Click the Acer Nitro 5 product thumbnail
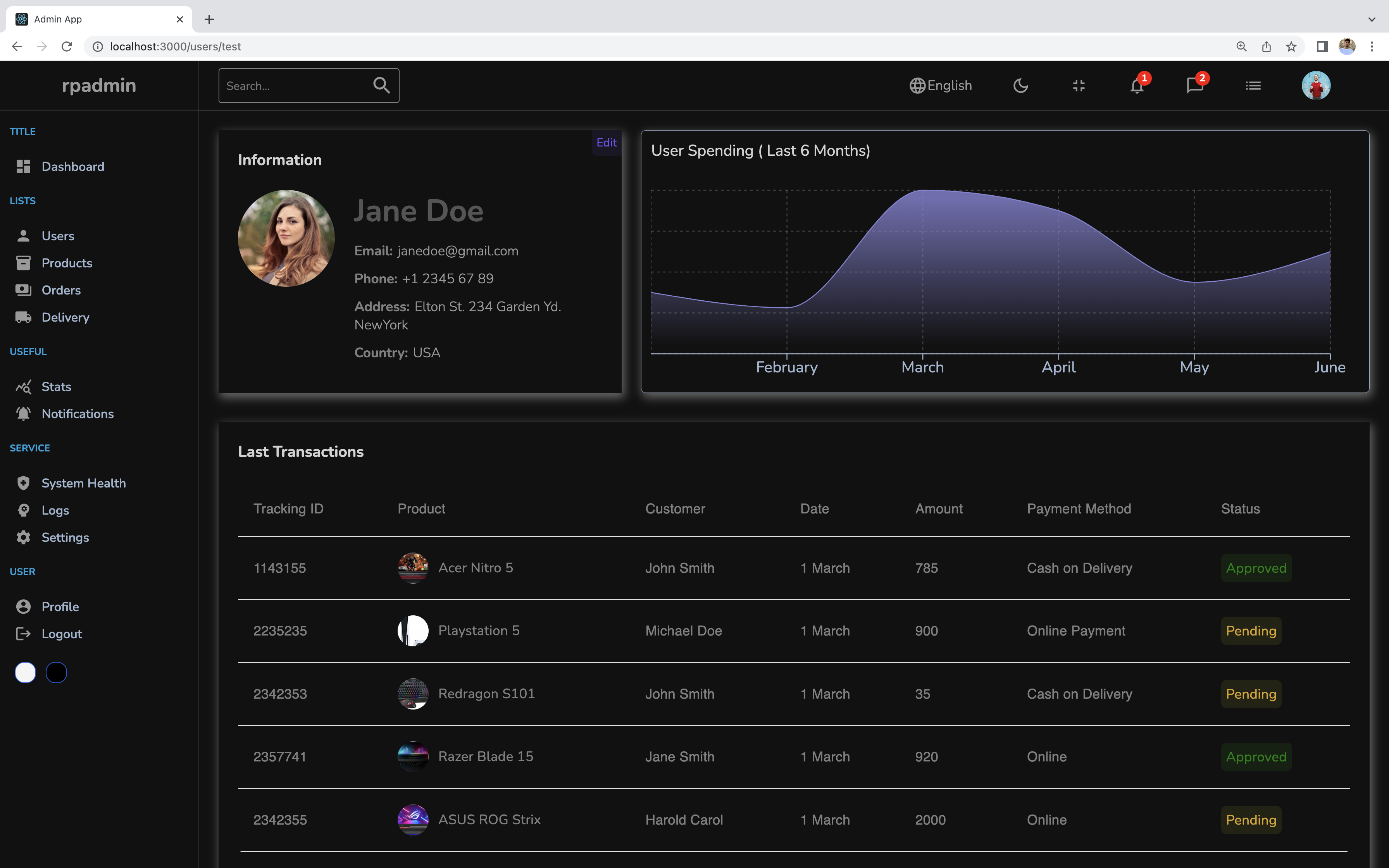 tap(413, 568)
